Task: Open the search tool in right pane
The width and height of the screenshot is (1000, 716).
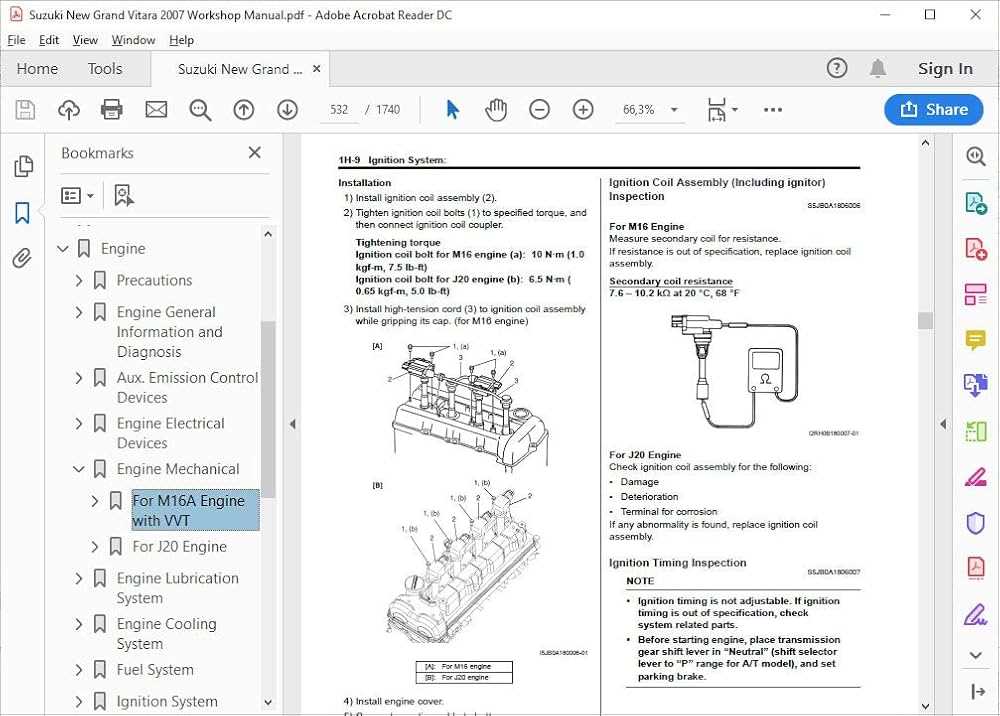Action: pyautogui.click(x=976, y=157)
